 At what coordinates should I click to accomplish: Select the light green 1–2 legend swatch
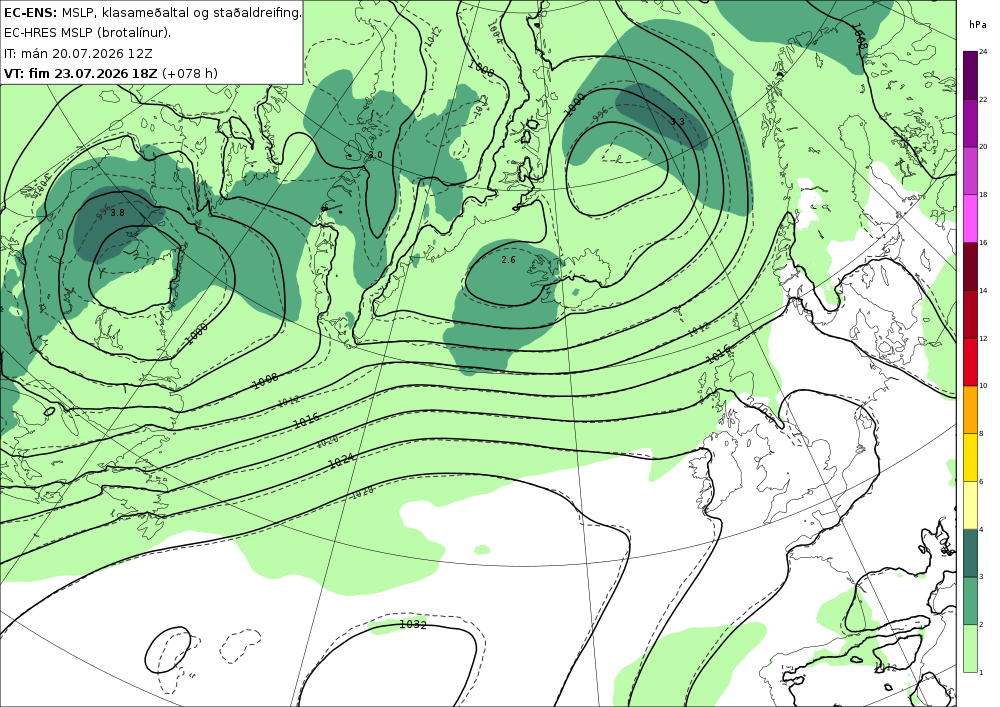pyautogui.click(x=970, y=649)
